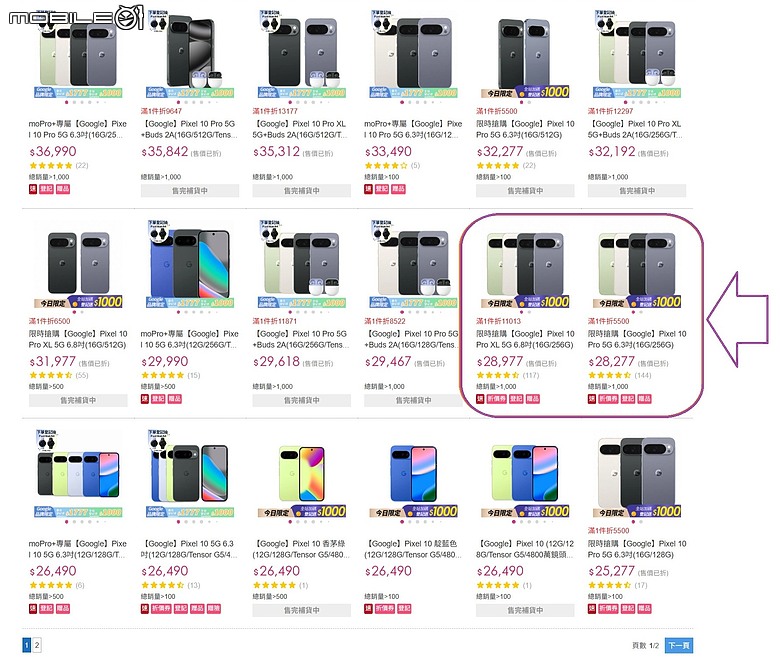Select page 1 in the pagination

(26, 645)
